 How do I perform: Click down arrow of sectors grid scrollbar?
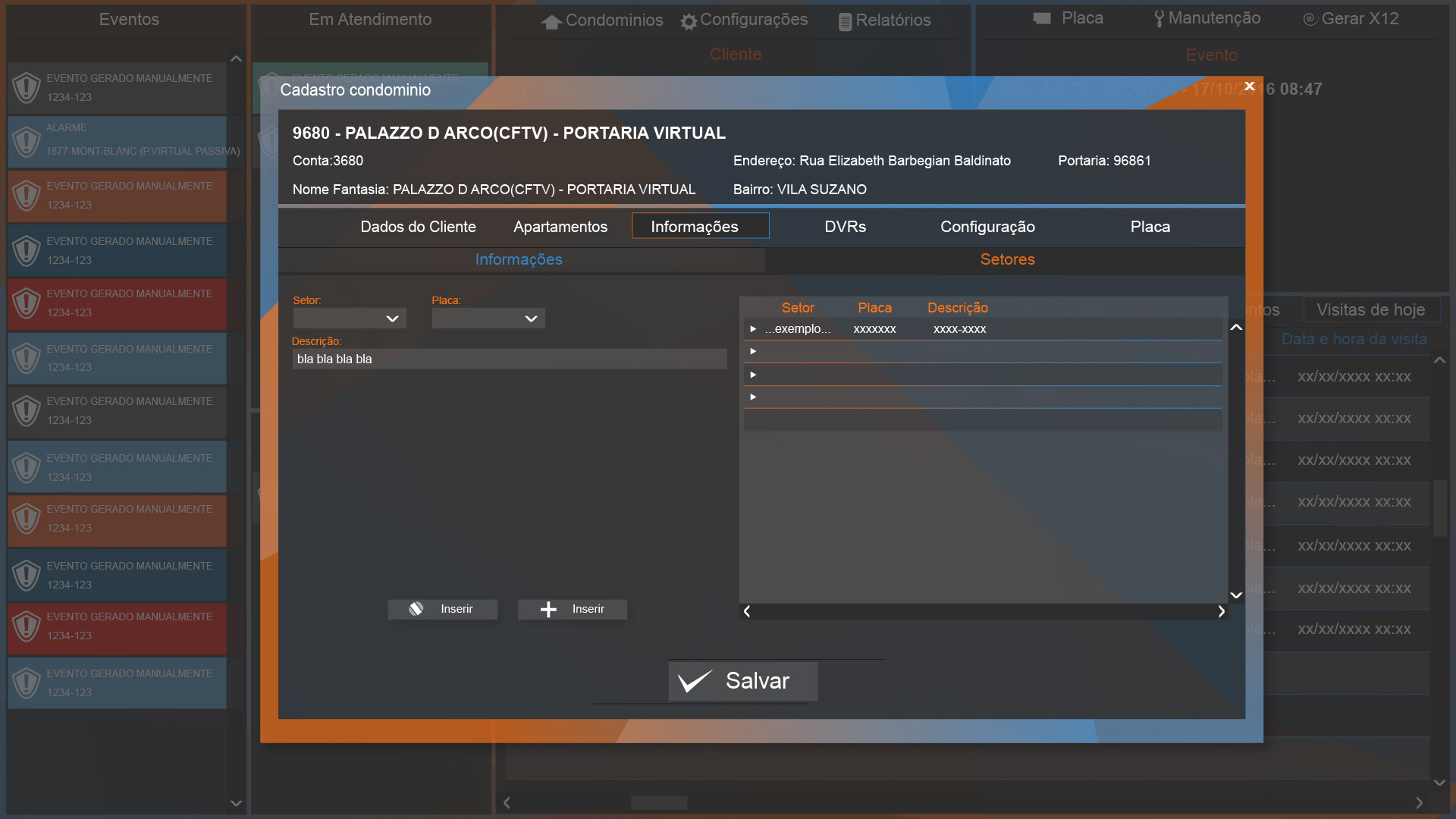(1236, 595)
